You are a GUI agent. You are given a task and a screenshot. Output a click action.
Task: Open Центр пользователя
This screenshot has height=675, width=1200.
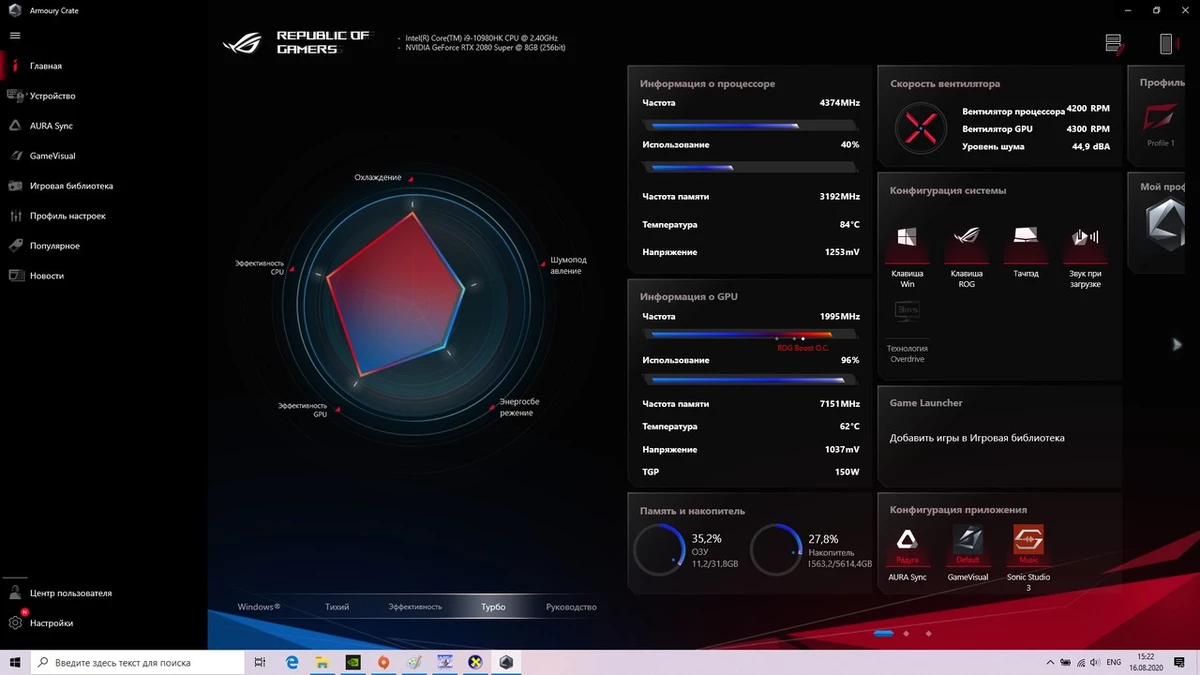pos(71,593)
